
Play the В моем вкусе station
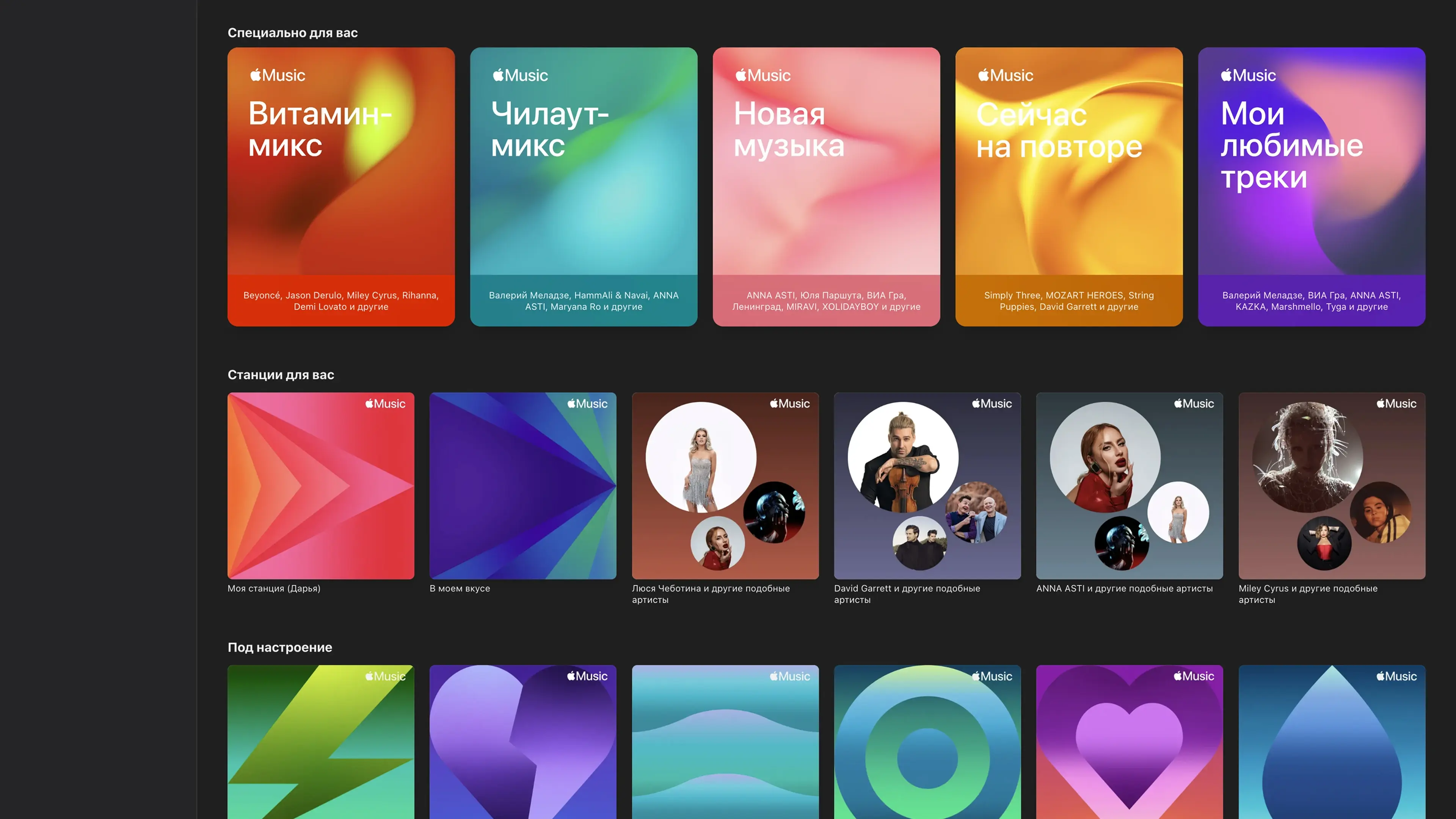[x=523, y=485]
